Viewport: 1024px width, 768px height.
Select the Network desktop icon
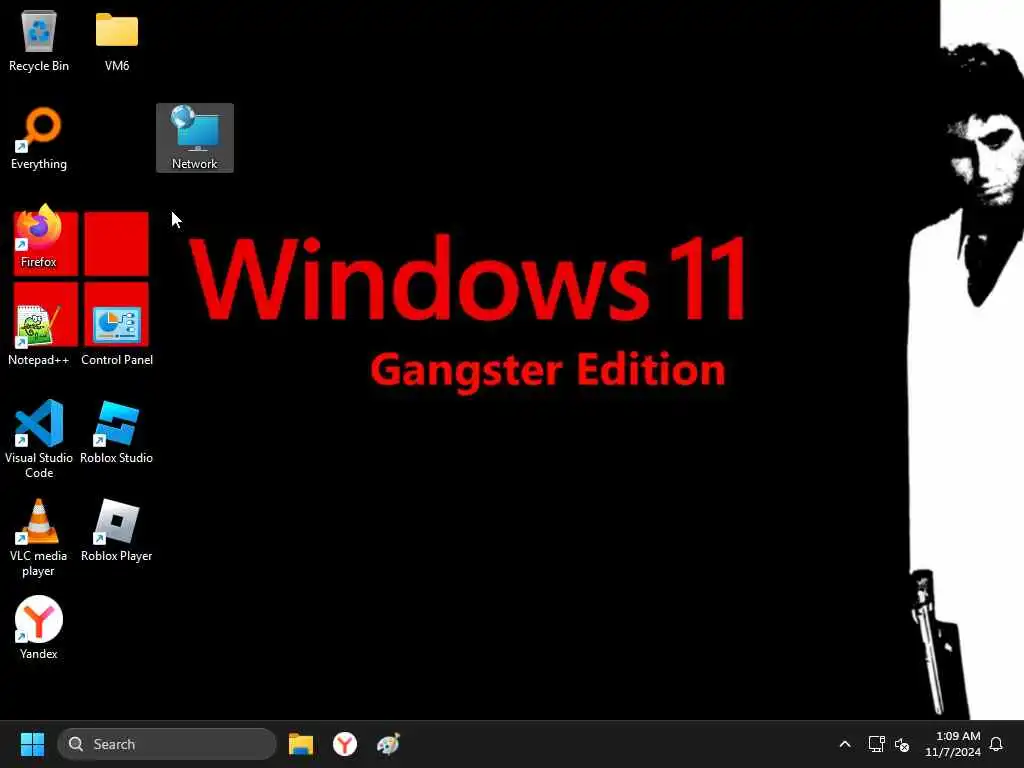point(195,138)
